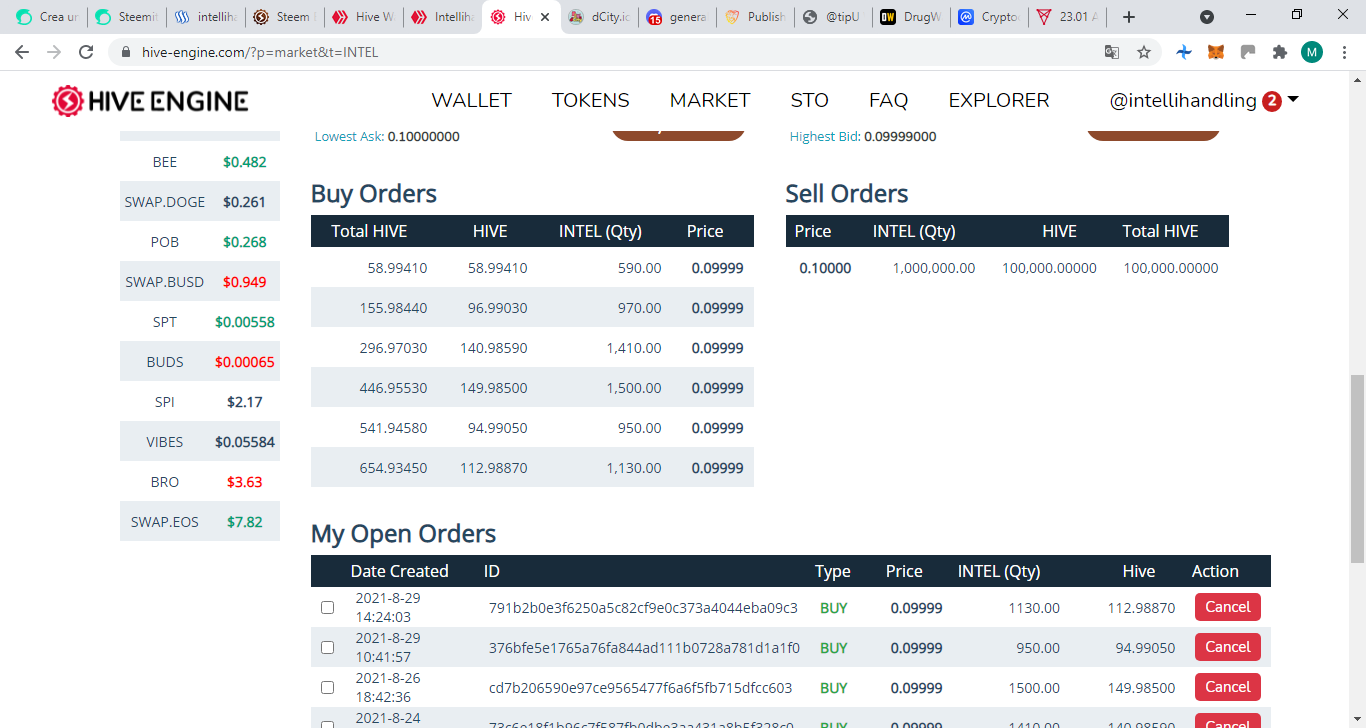Switch to the Hive Wallet tab

coord(362,17)
